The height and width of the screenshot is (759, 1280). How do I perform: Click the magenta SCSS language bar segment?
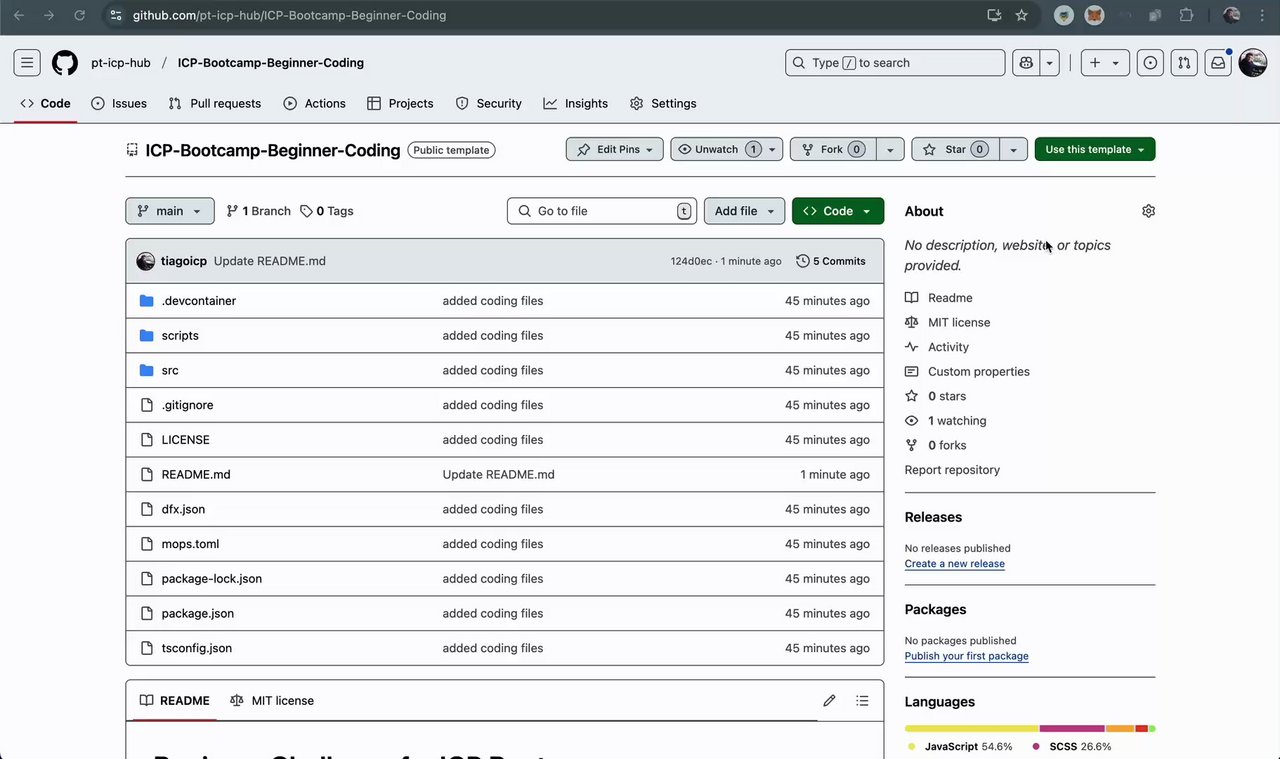[x=1072, y=728]
